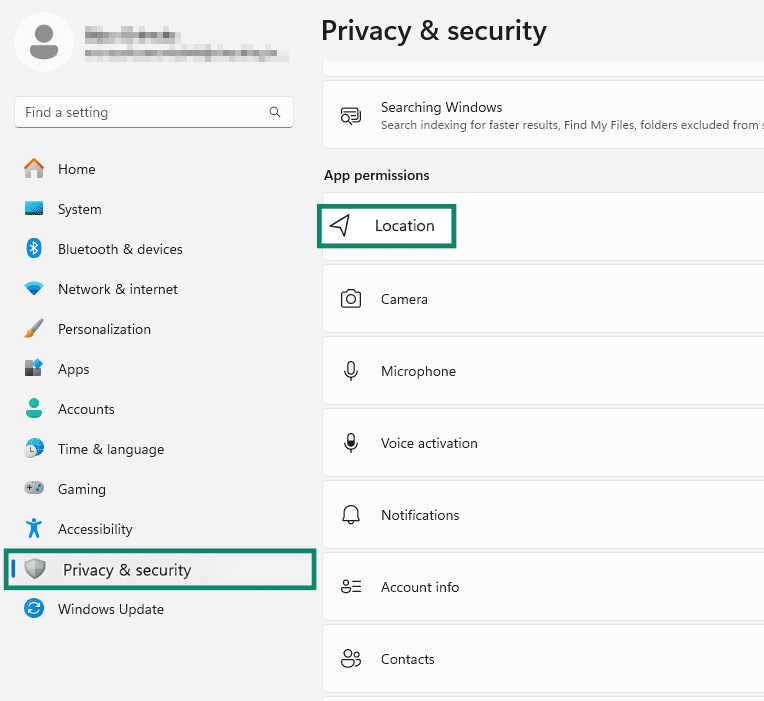Open Searching Windows settings

click(x=543, y=115)
